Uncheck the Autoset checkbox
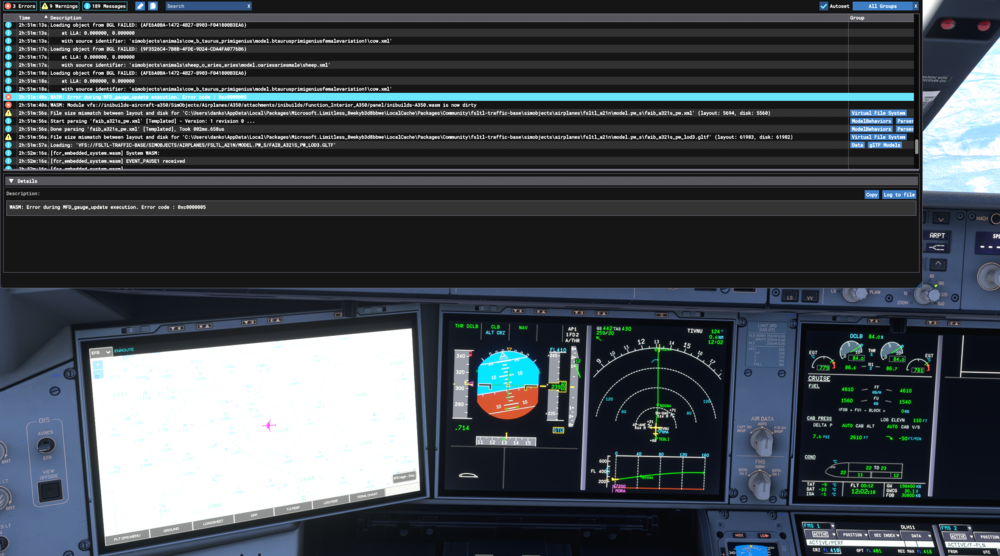This screenshot has height=556, width=1000. (x=824, y=6)
